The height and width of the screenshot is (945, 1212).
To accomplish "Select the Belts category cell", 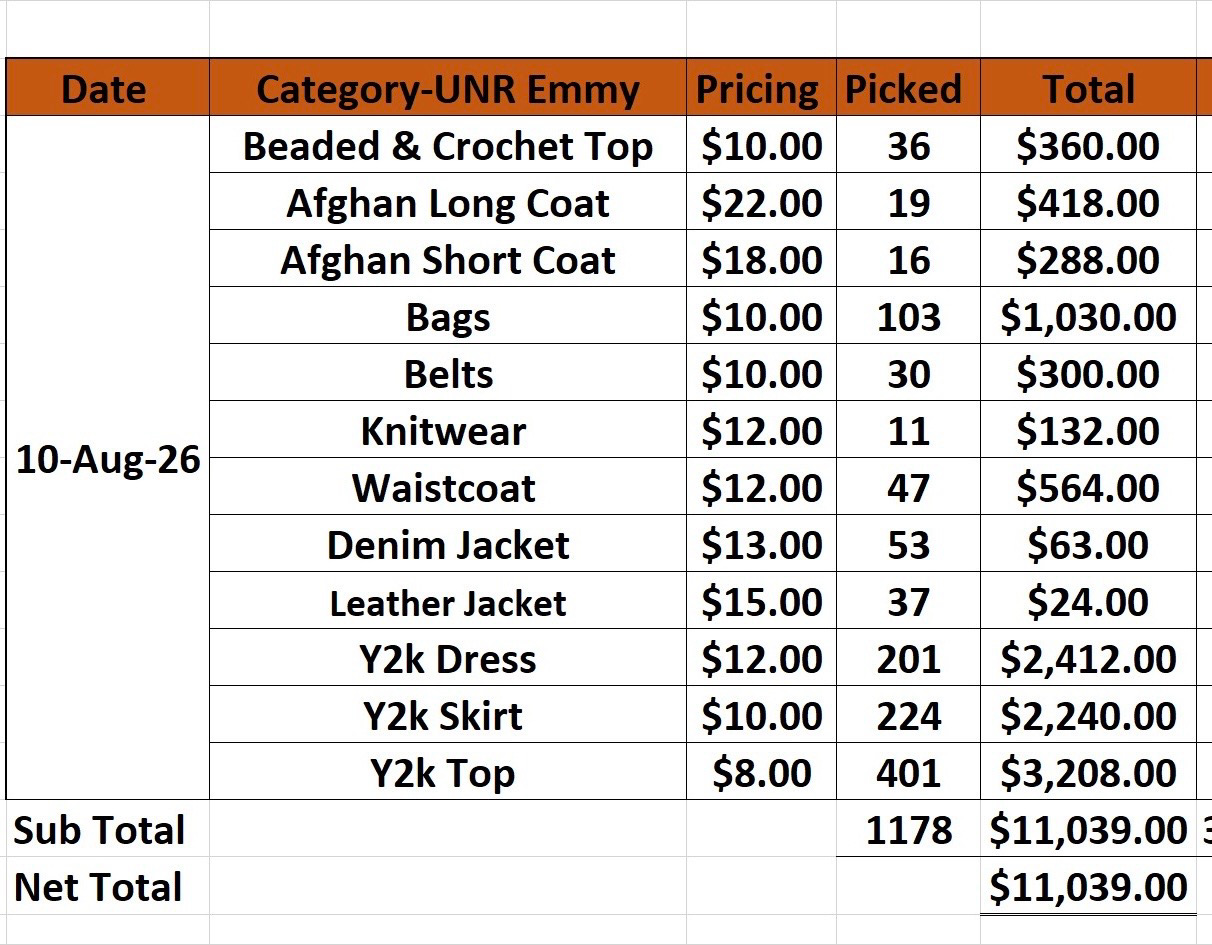I will [x=448, y=373].
